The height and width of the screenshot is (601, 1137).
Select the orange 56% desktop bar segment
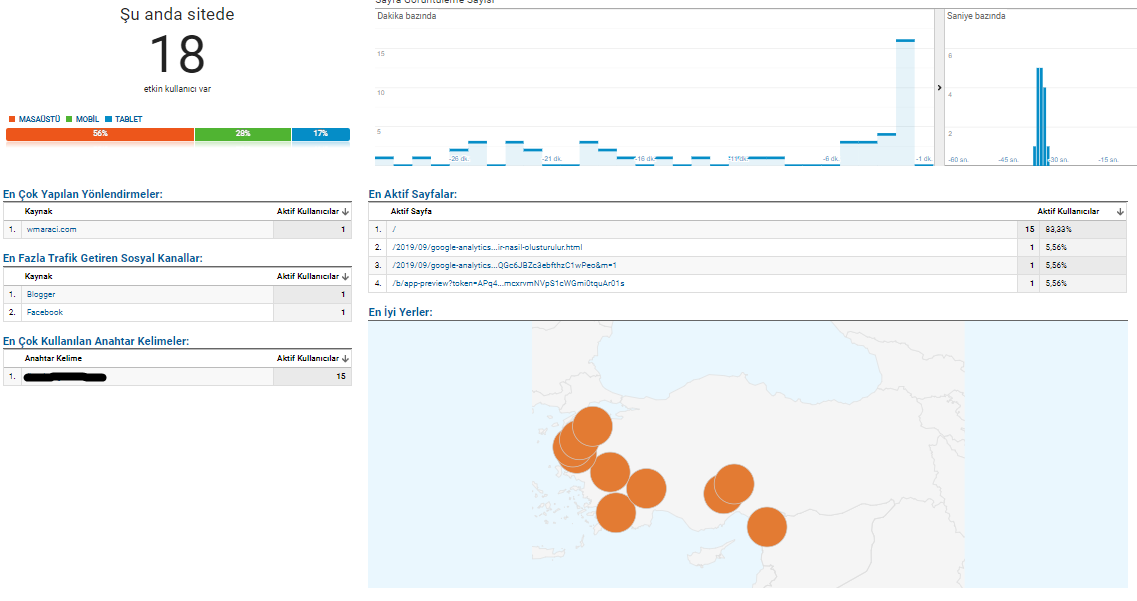100,134
